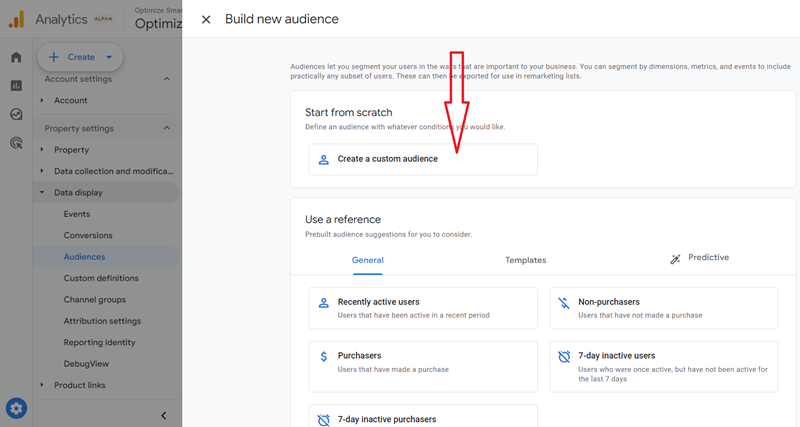Image resolution: width=800 pixels, height=427 pixels.
Task: Switch to the Templates tab
Action: (x=526, y=260)
